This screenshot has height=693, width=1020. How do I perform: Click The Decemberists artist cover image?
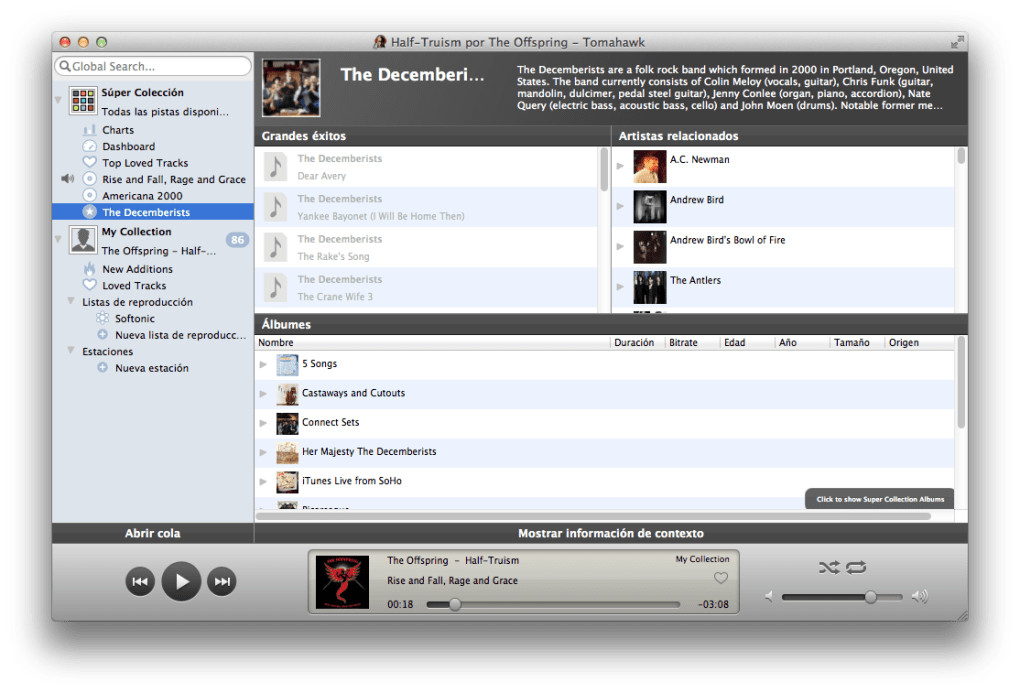291,88
